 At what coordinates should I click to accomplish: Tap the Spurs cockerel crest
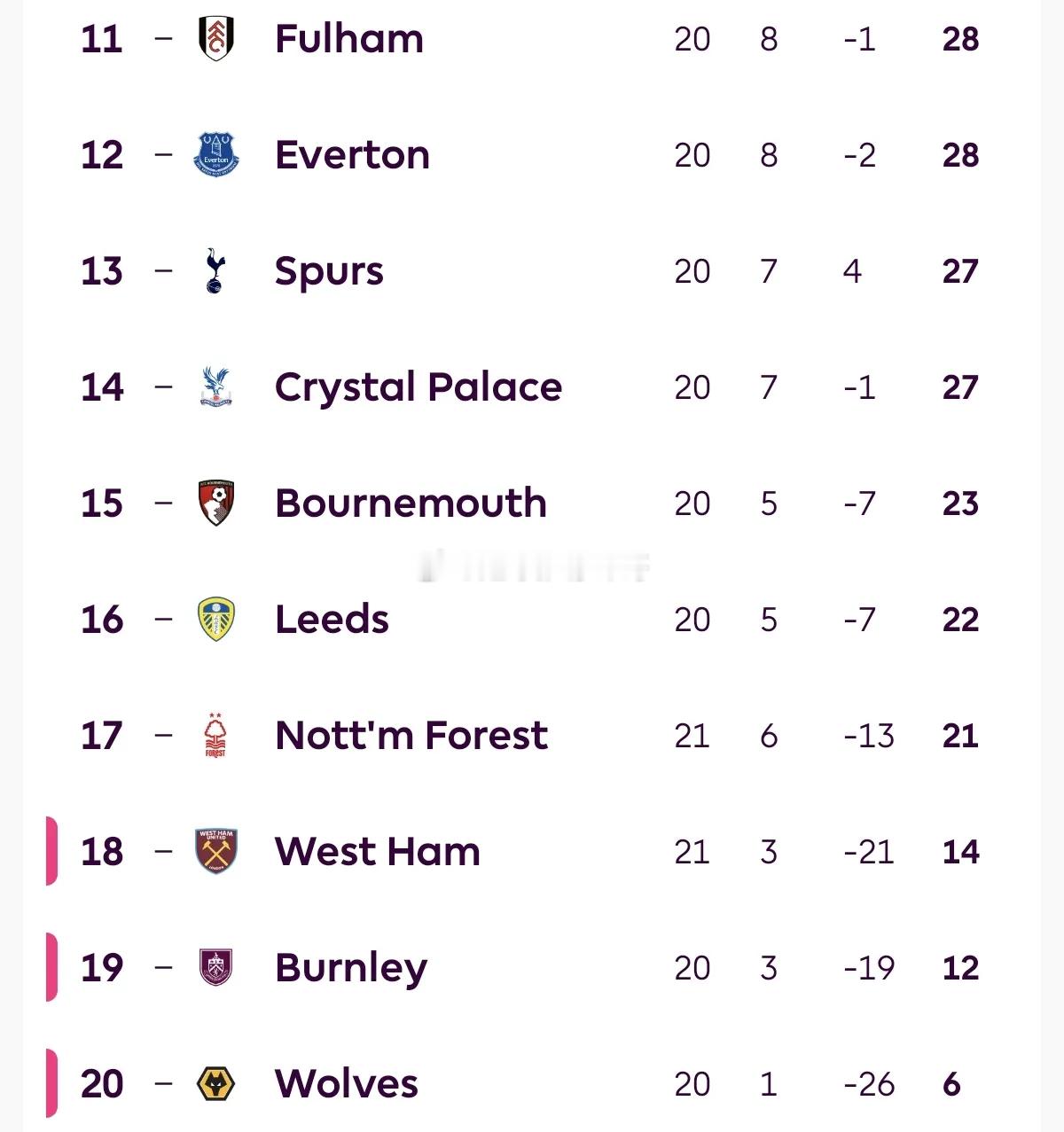[215, 271]
